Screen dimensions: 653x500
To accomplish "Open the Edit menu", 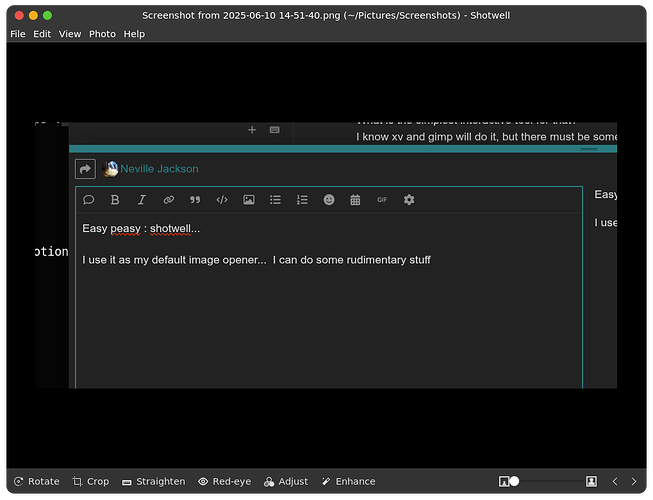I will pos(42,34).
